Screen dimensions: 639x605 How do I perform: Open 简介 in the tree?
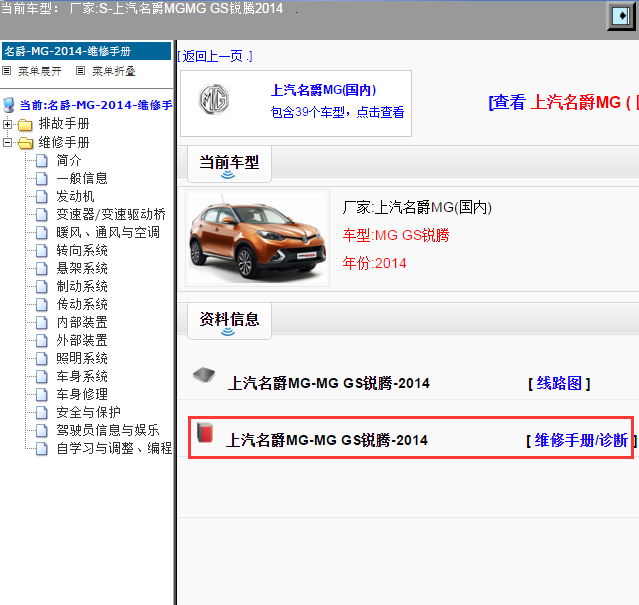(x=69, y=161)
